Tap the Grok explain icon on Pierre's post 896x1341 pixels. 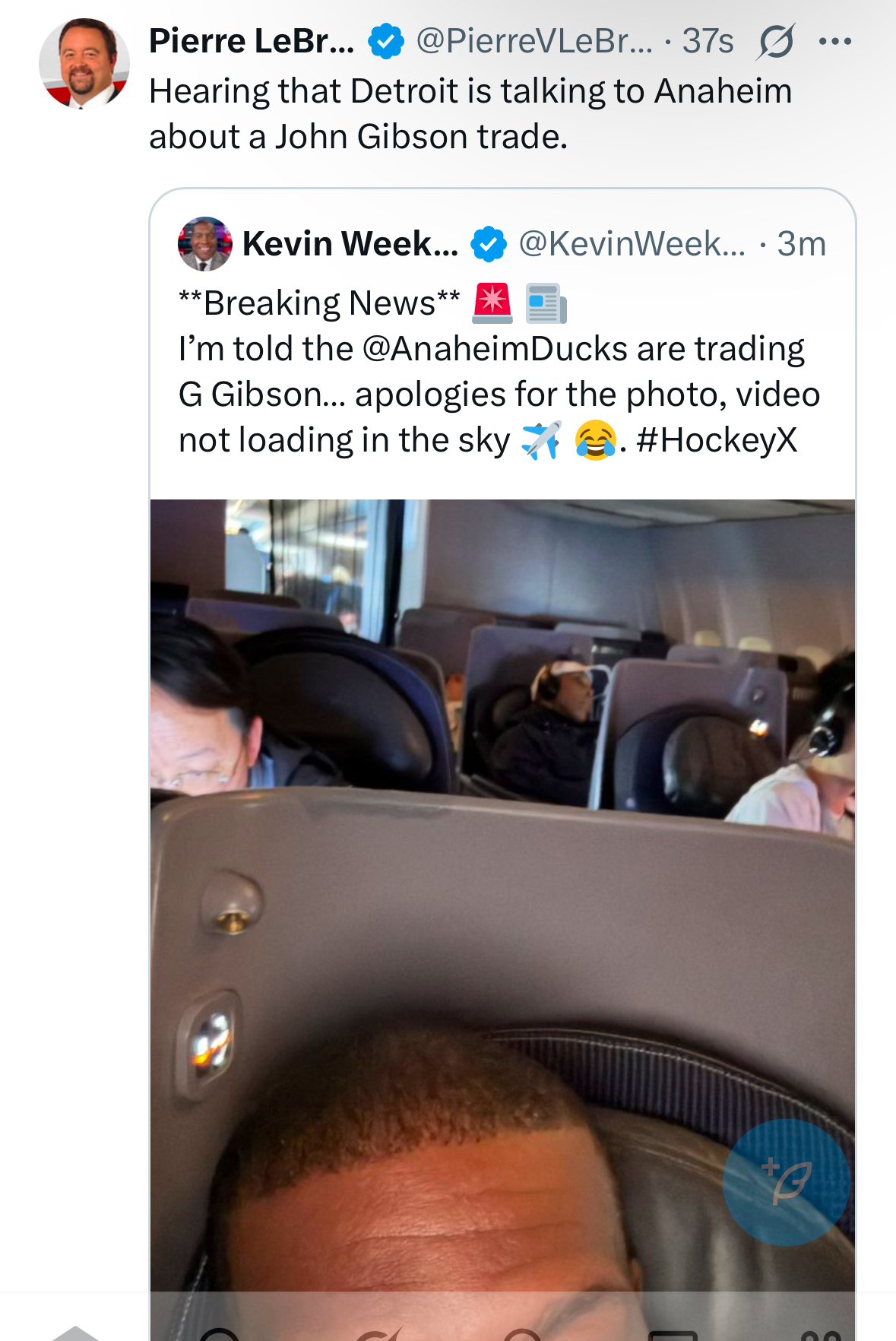(x=776, y=41)
